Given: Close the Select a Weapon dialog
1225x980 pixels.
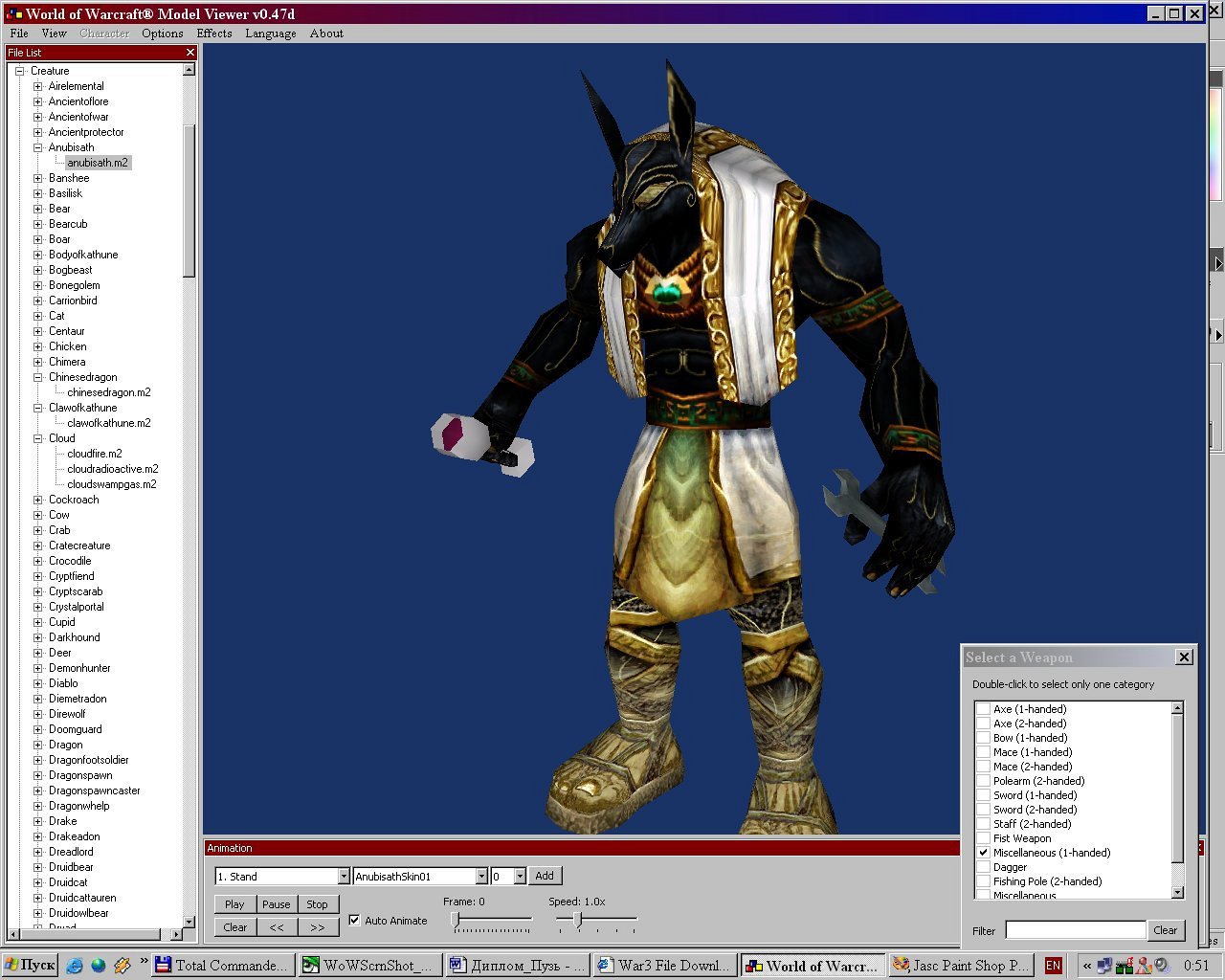Looking at the screenshot, I should pos(1184,657).
